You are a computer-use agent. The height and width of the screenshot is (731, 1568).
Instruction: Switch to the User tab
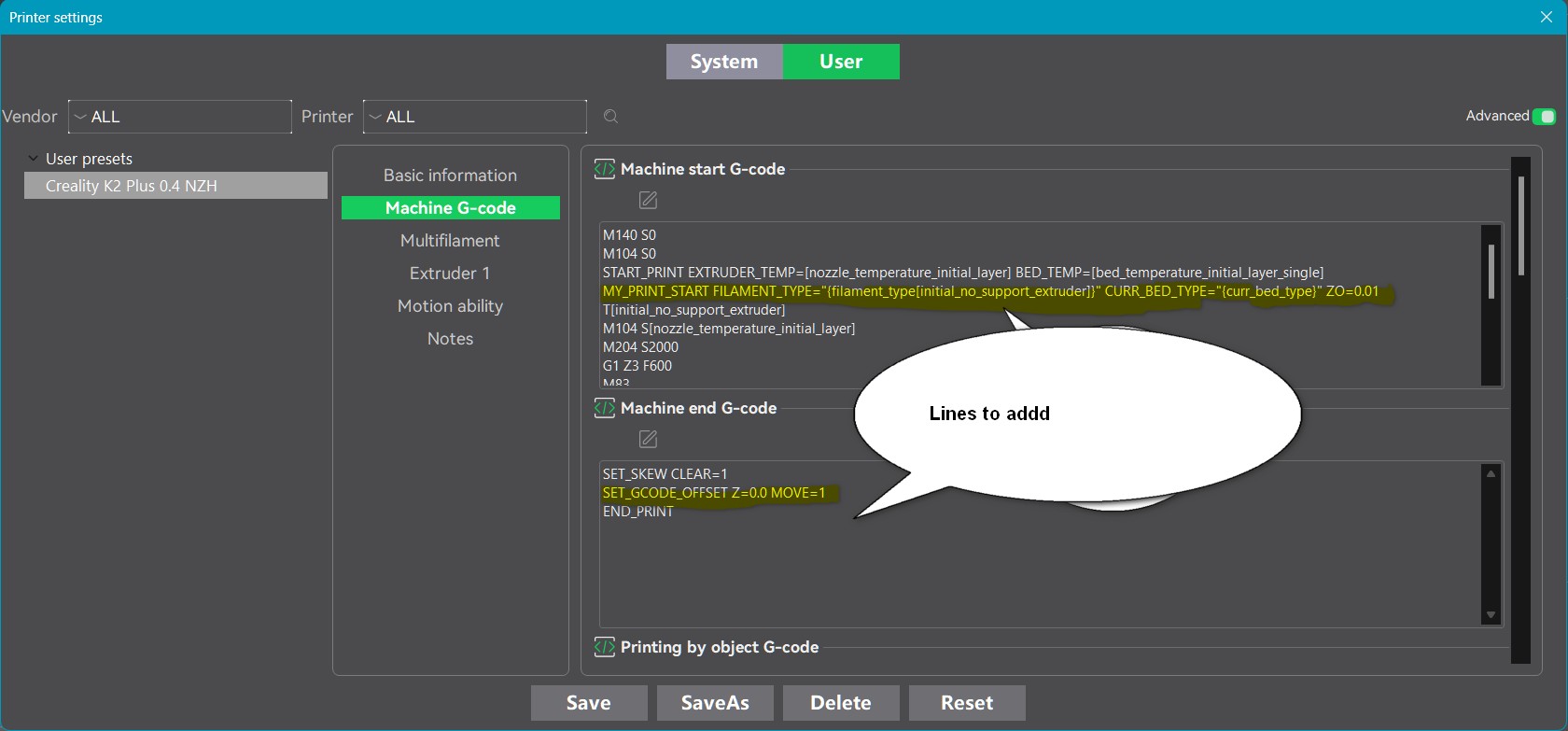click(841, 62)
